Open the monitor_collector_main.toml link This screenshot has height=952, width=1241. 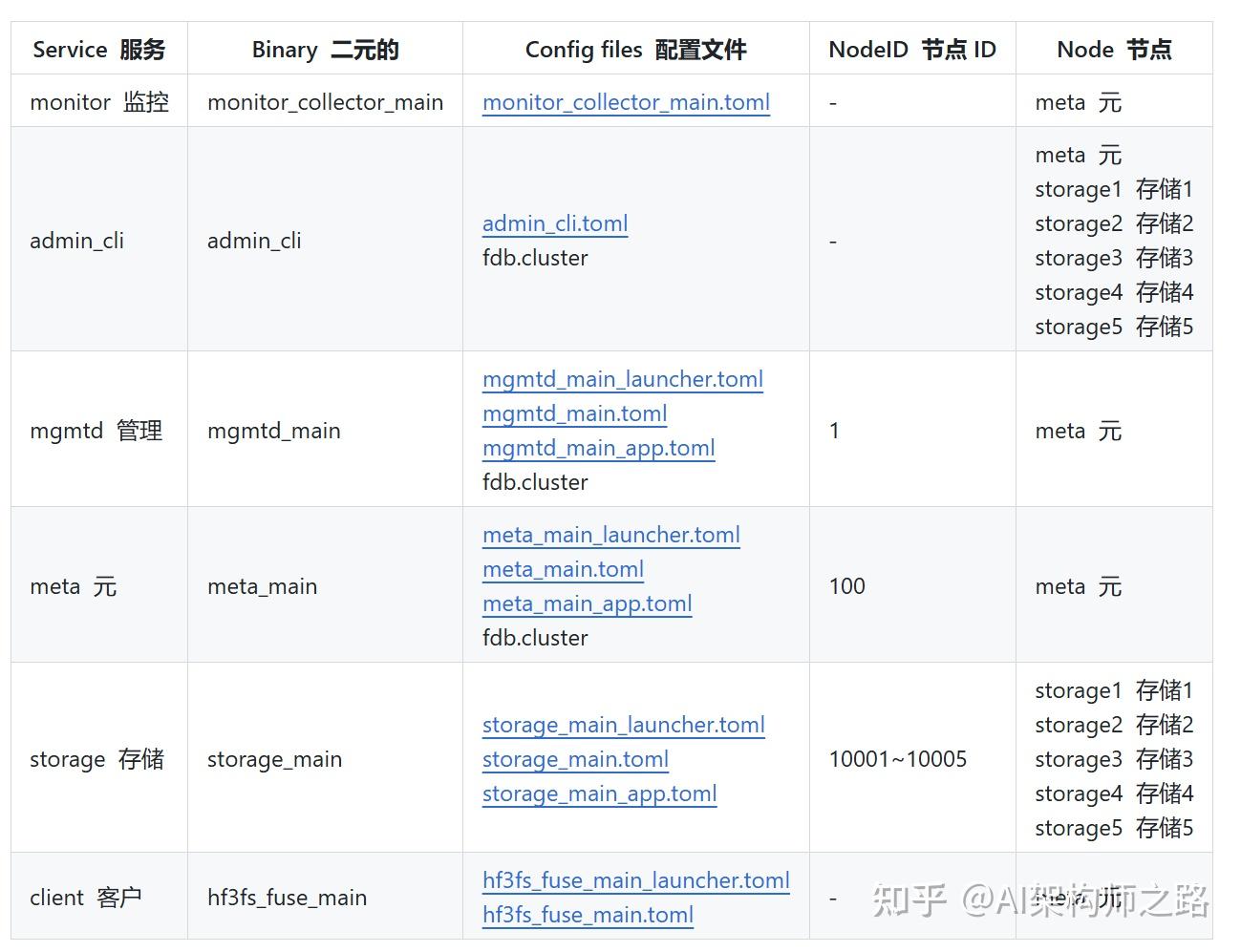[x=626, y=102]
